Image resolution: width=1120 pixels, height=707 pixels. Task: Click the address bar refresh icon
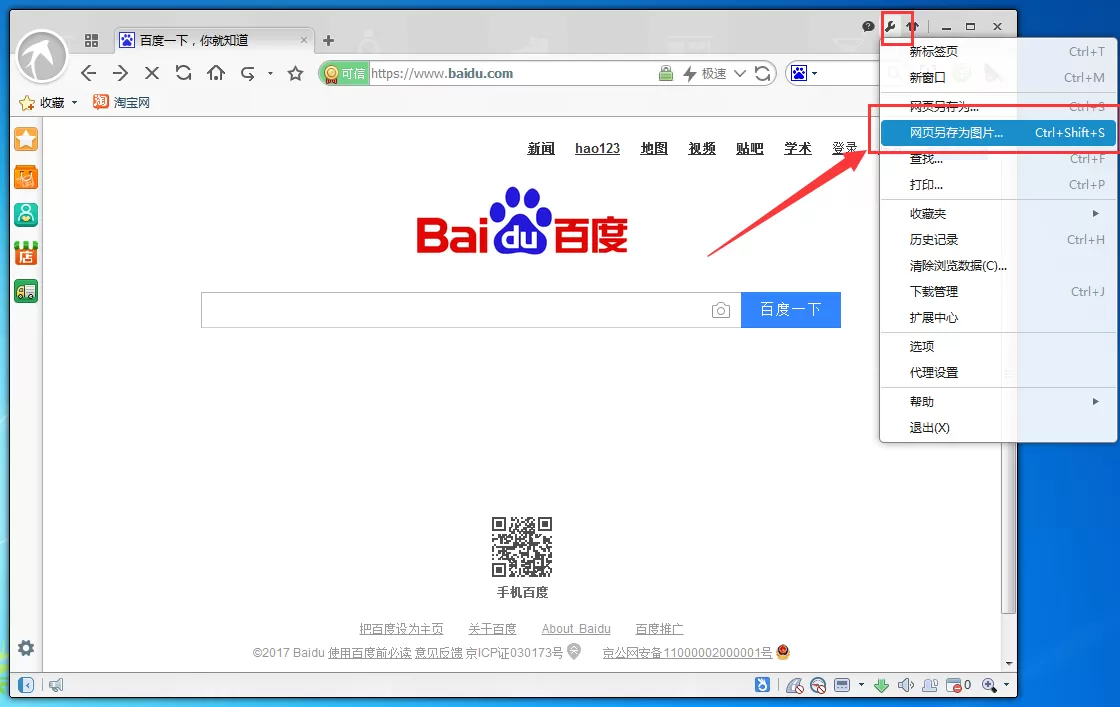point(763,73)
